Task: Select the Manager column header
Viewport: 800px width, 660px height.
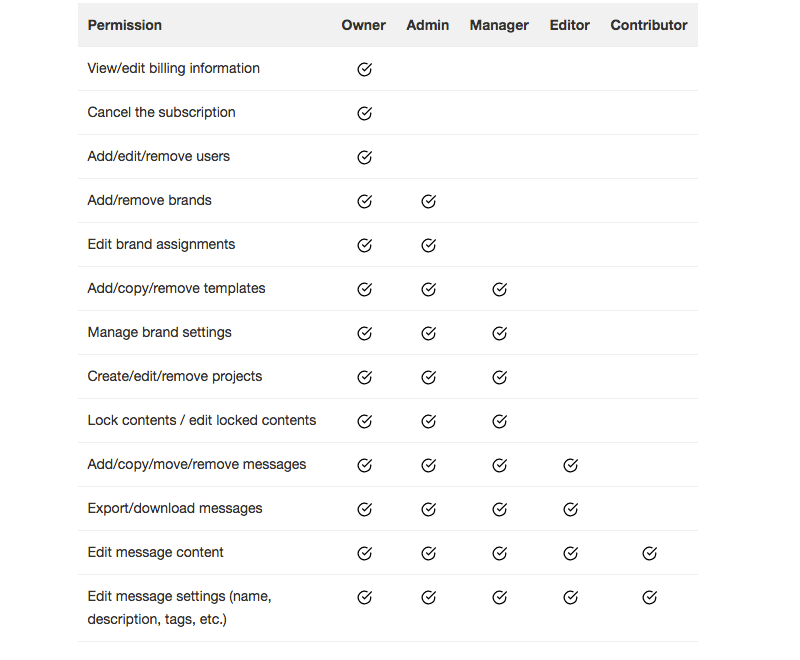Action: click(x=499, y=25)
